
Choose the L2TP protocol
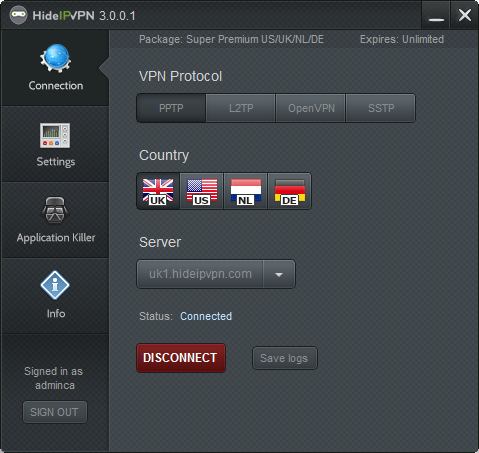pyautogui.click(x=241, y=108)
